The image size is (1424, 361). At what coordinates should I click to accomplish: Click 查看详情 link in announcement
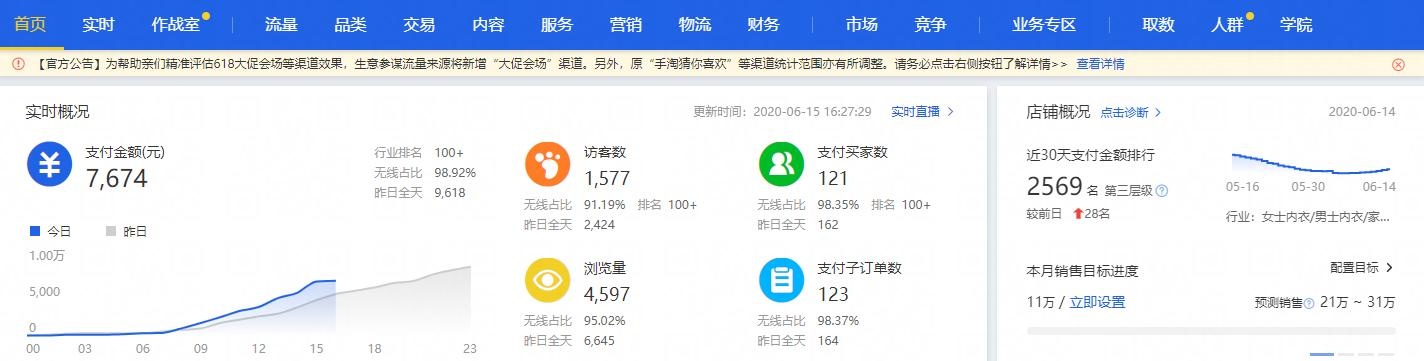[x=1100, y=64]
